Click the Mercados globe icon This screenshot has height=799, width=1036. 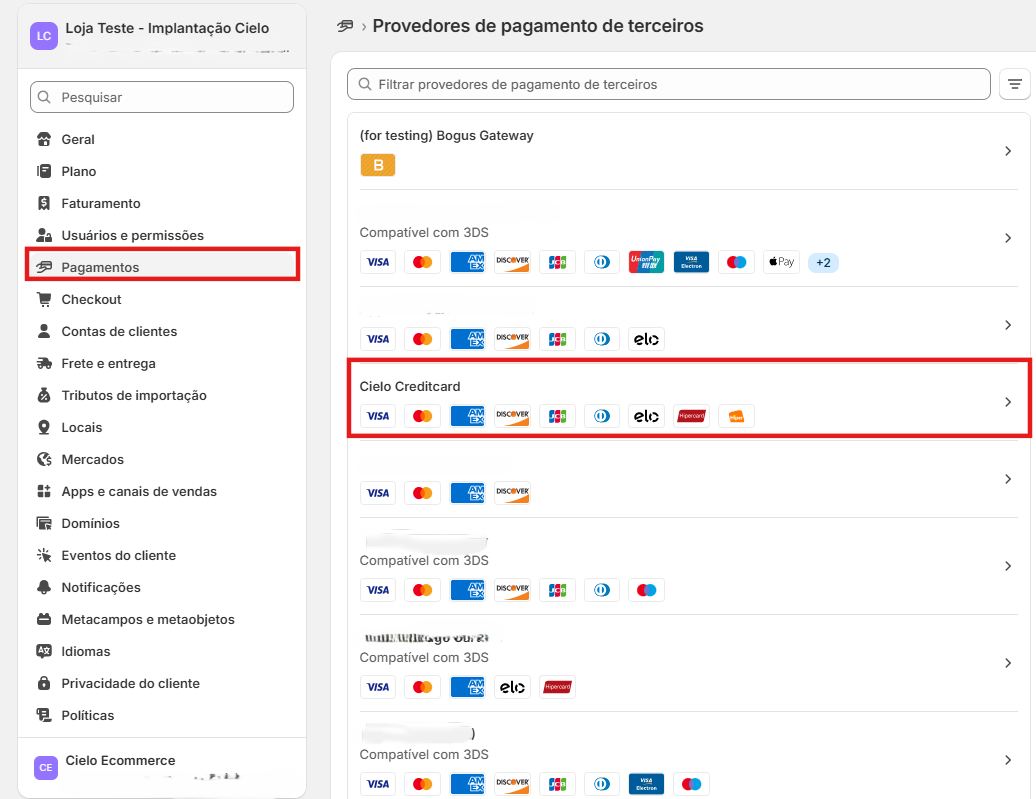pos(44,459)
